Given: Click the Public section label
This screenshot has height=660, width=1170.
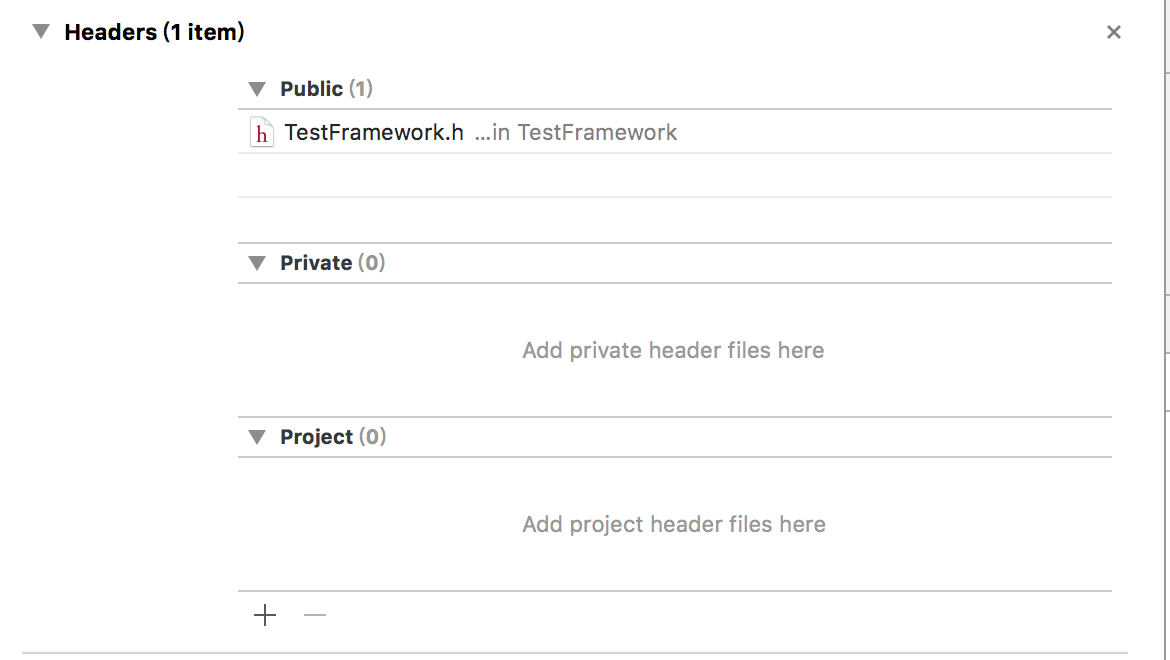Looking at the screenshot, I should [311, 89].
